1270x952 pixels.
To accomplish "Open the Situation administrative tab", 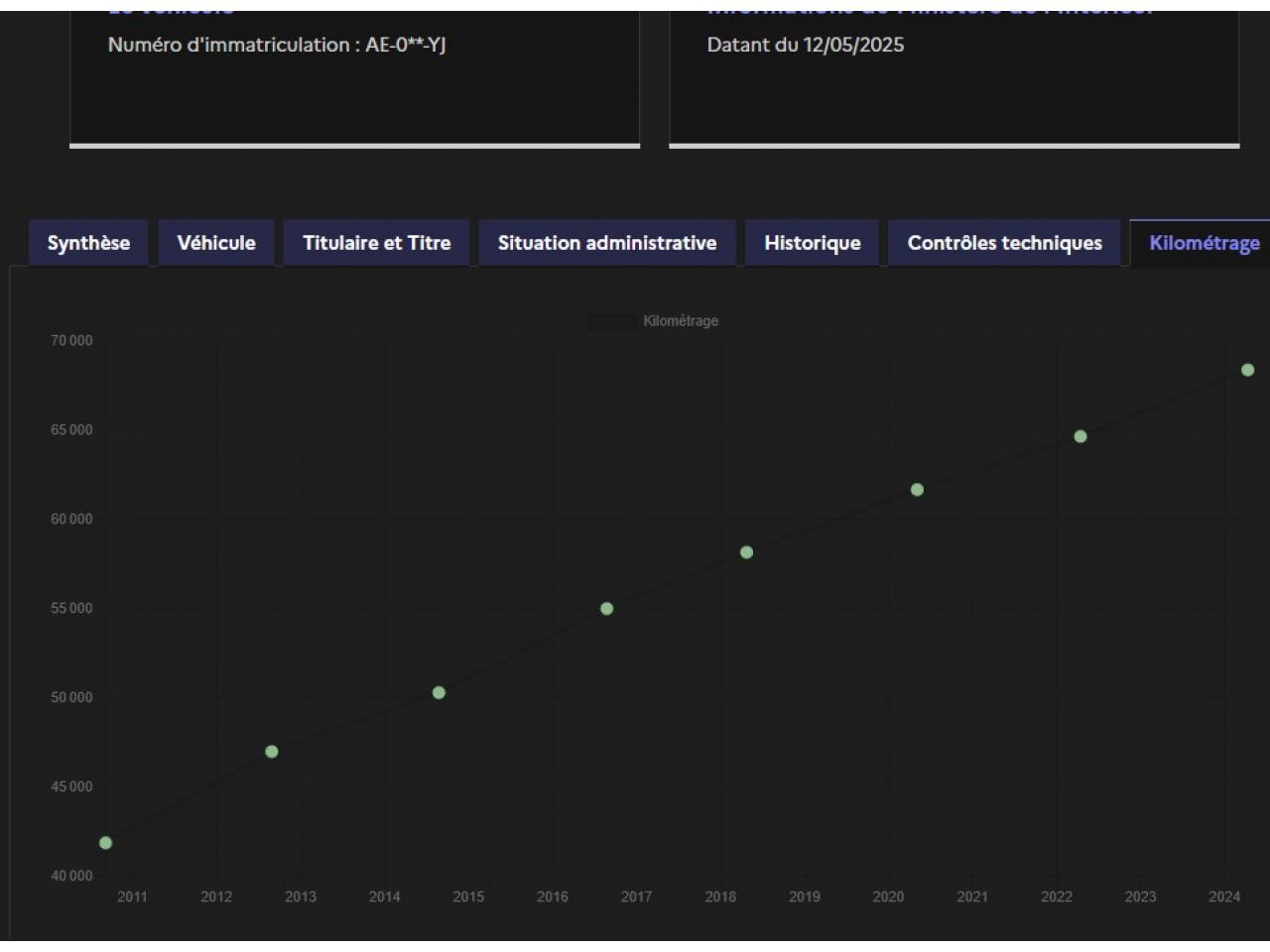I will pos(606,243).
